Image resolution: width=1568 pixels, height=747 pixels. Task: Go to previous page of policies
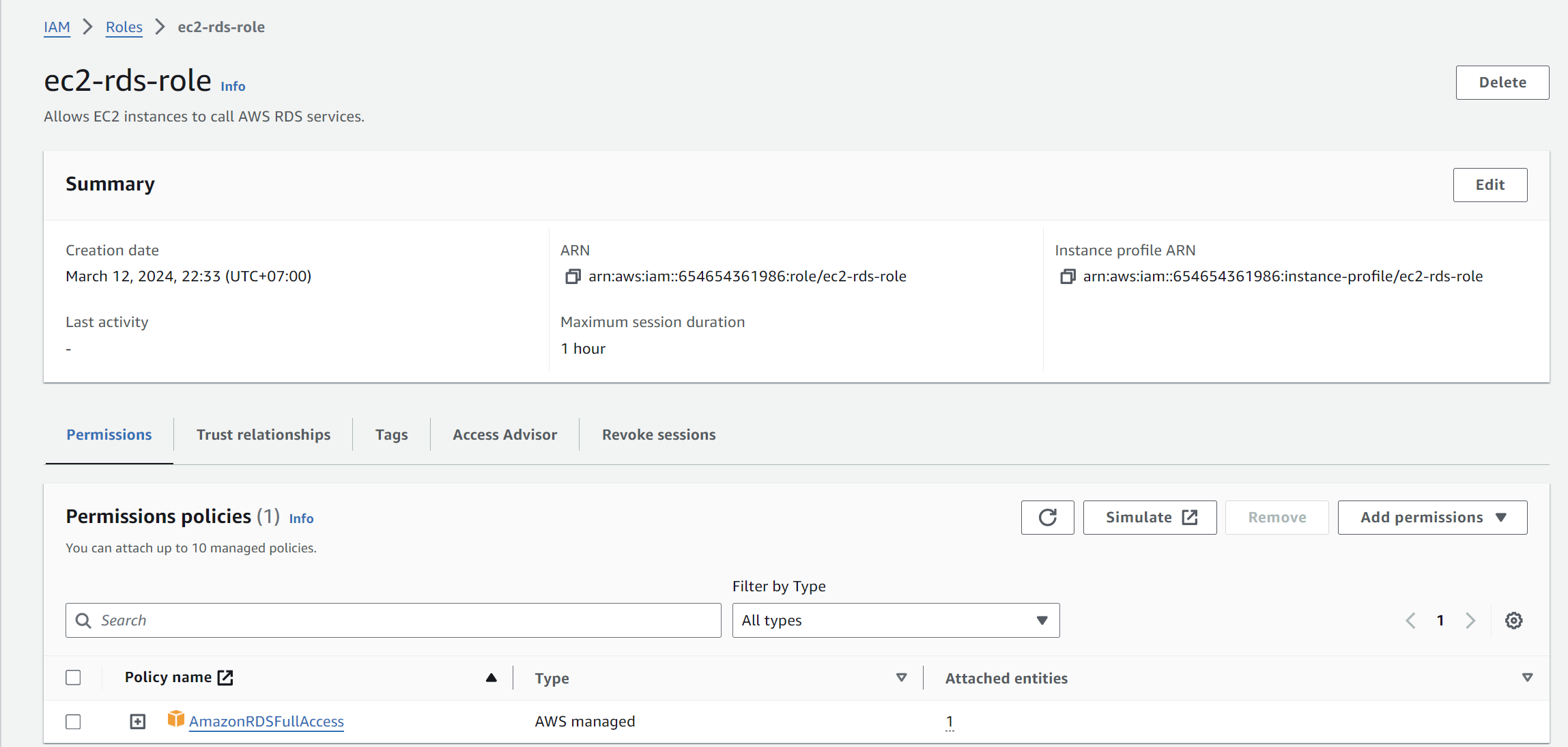pos(1410,621)
